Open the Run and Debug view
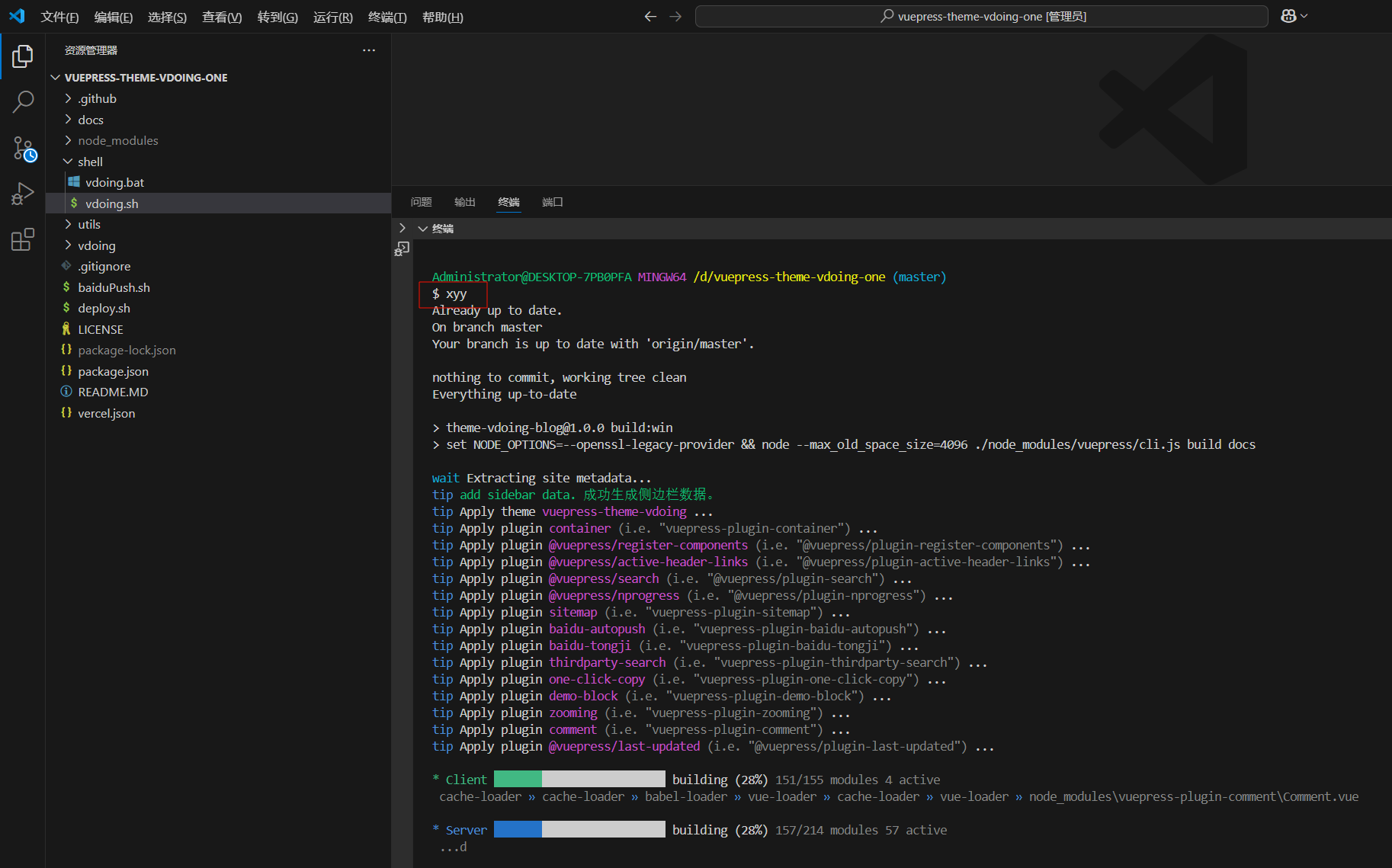Viewport: 1392px width, 868px height. [23, 194]
